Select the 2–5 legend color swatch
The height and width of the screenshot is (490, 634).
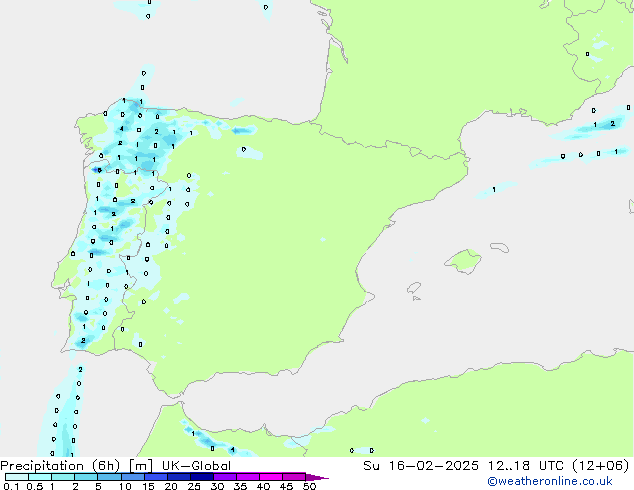coord(86,477)
